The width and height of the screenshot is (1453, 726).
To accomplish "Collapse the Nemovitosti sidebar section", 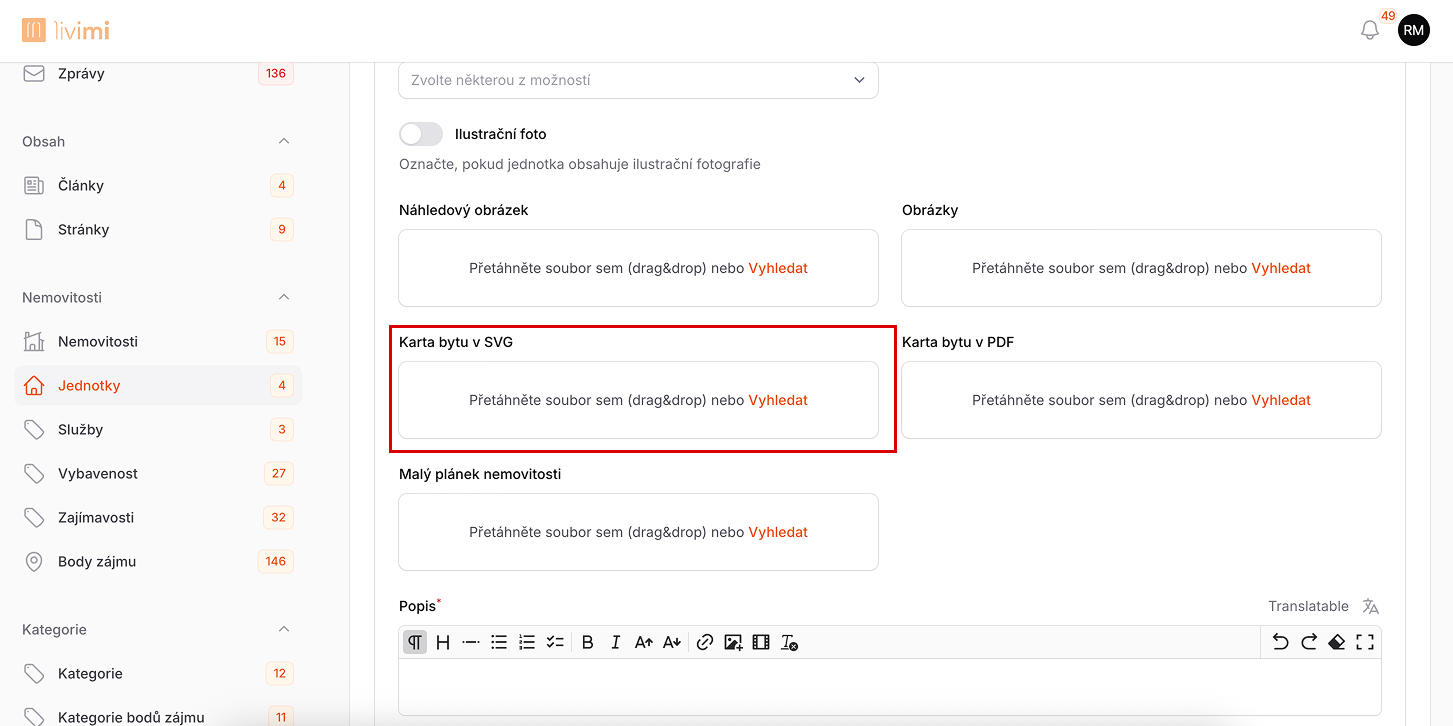I will (x=284, y=297).
